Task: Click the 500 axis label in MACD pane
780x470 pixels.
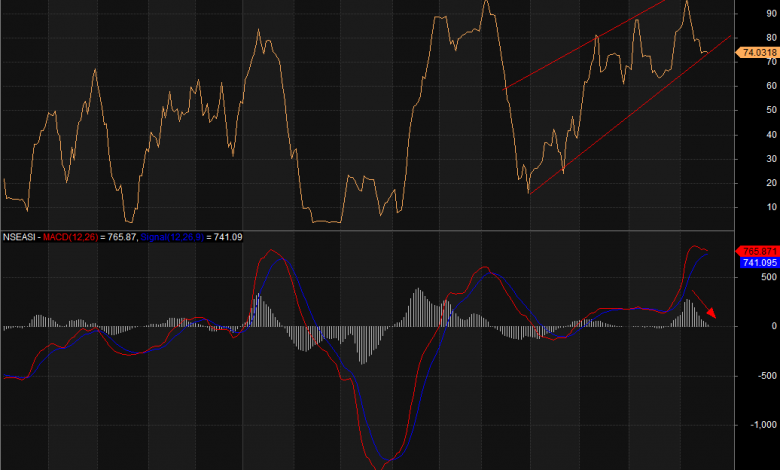Action: pos(769,277)
